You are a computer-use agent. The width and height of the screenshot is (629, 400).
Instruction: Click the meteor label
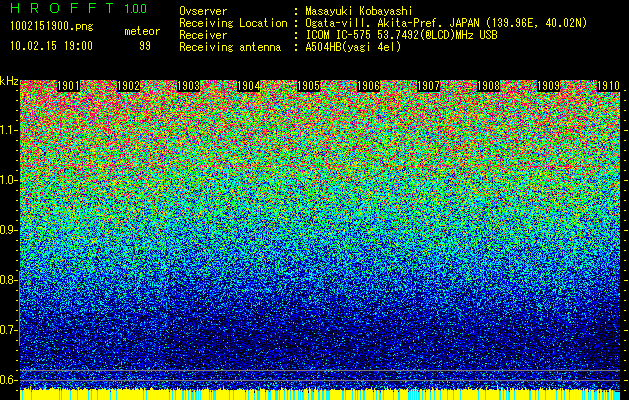[142, 32]
